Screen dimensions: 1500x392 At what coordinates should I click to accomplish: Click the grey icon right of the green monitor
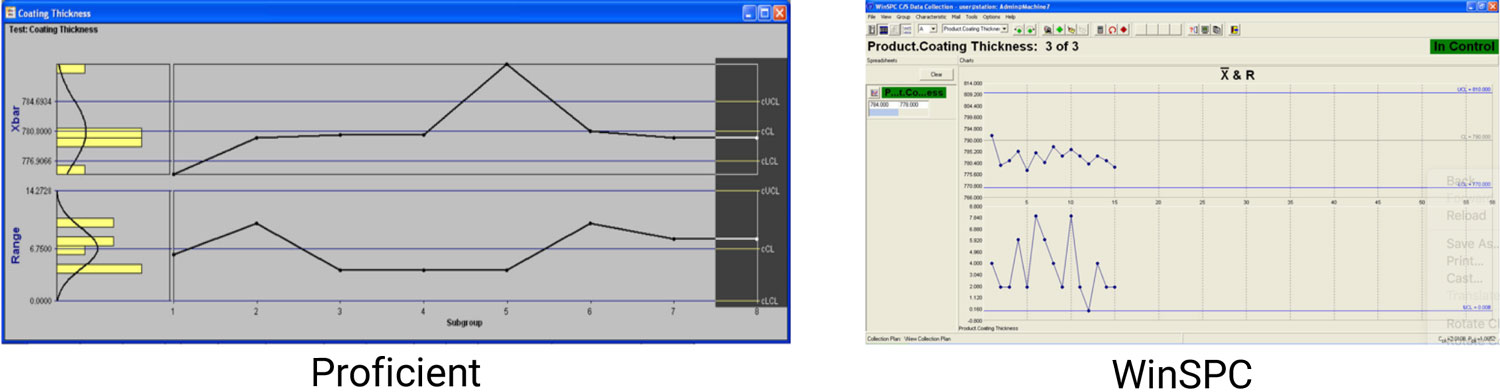coord(1217,29)
